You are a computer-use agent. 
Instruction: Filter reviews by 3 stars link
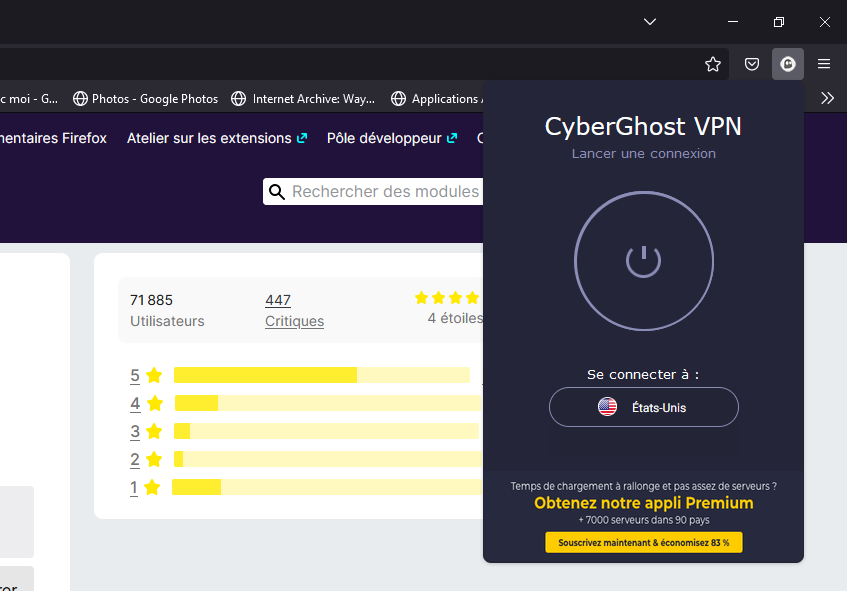(135, 431)
